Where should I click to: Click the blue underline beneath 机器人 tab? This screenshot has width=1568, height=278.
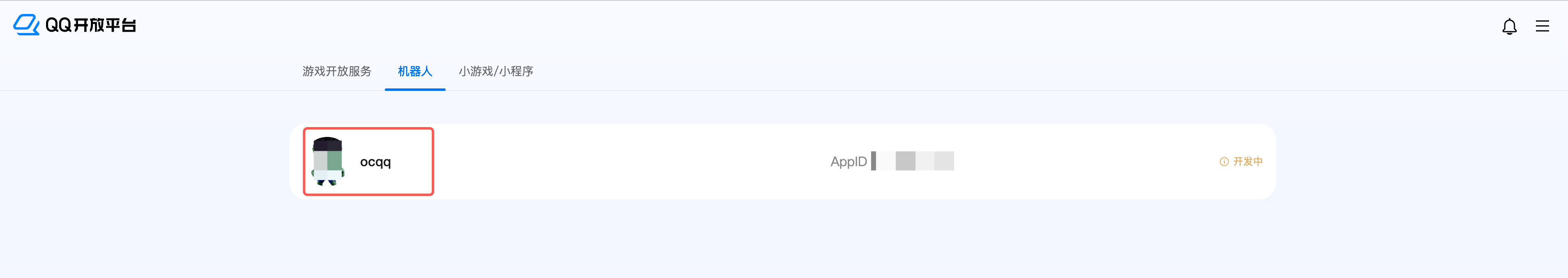414,89
